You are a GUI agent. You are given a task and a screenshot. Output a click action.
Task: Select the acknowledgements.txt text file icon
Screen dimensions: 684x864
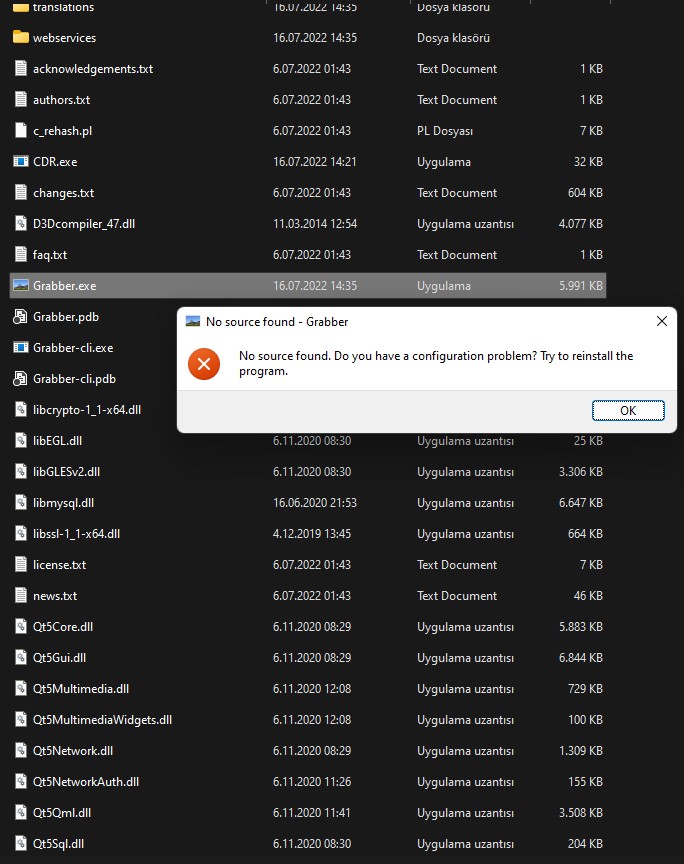point(22,68)
